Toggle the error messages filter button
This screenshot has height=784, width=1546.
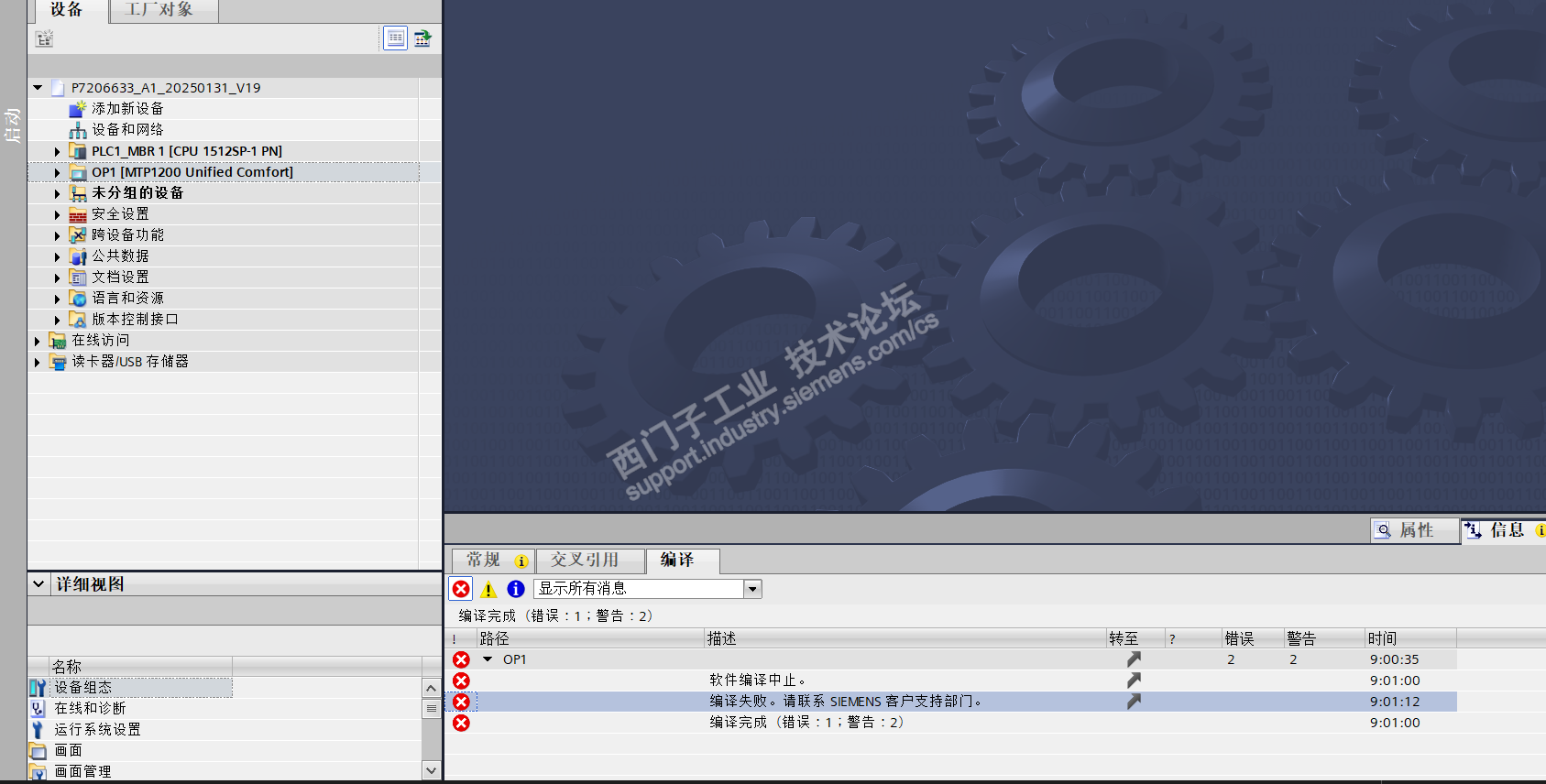[x=462, y=589]
